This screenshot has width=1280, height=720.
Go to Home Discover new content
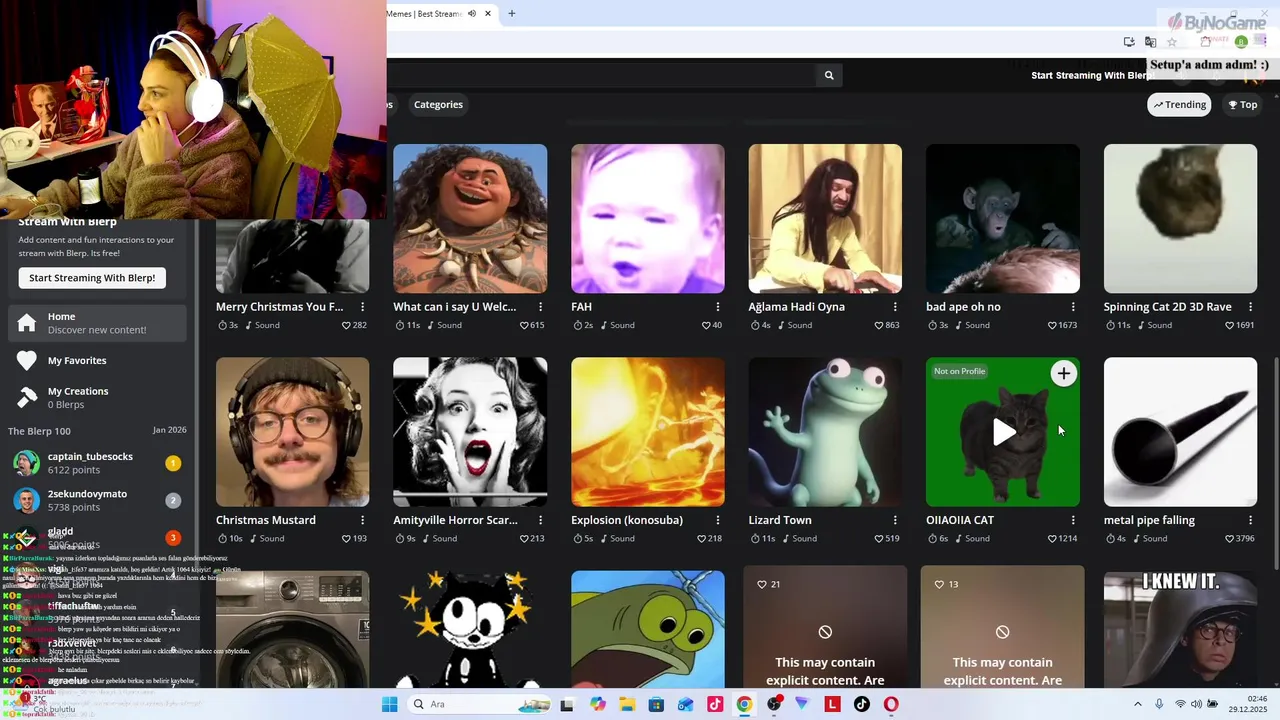tap(98, 323)
